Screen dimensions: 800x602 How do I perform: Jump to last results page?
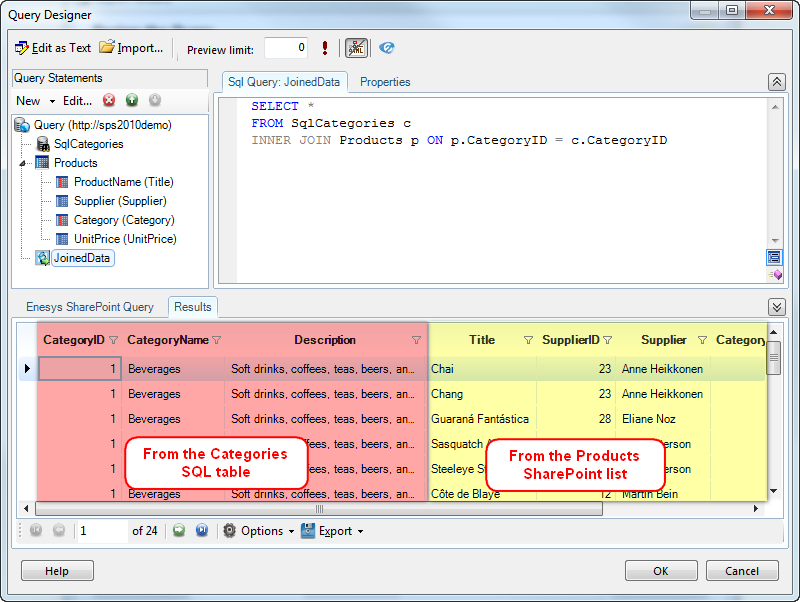pos(202,531)
